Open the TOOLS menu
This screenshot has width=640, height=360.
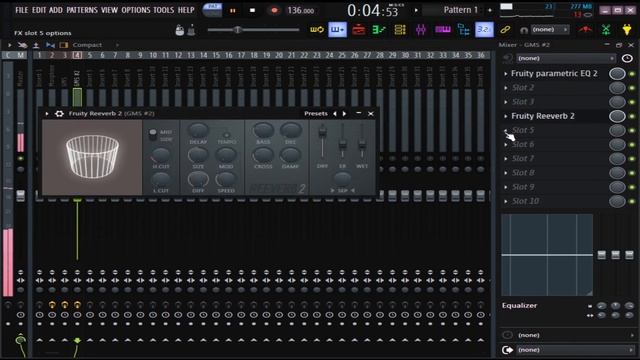(164, 10)
